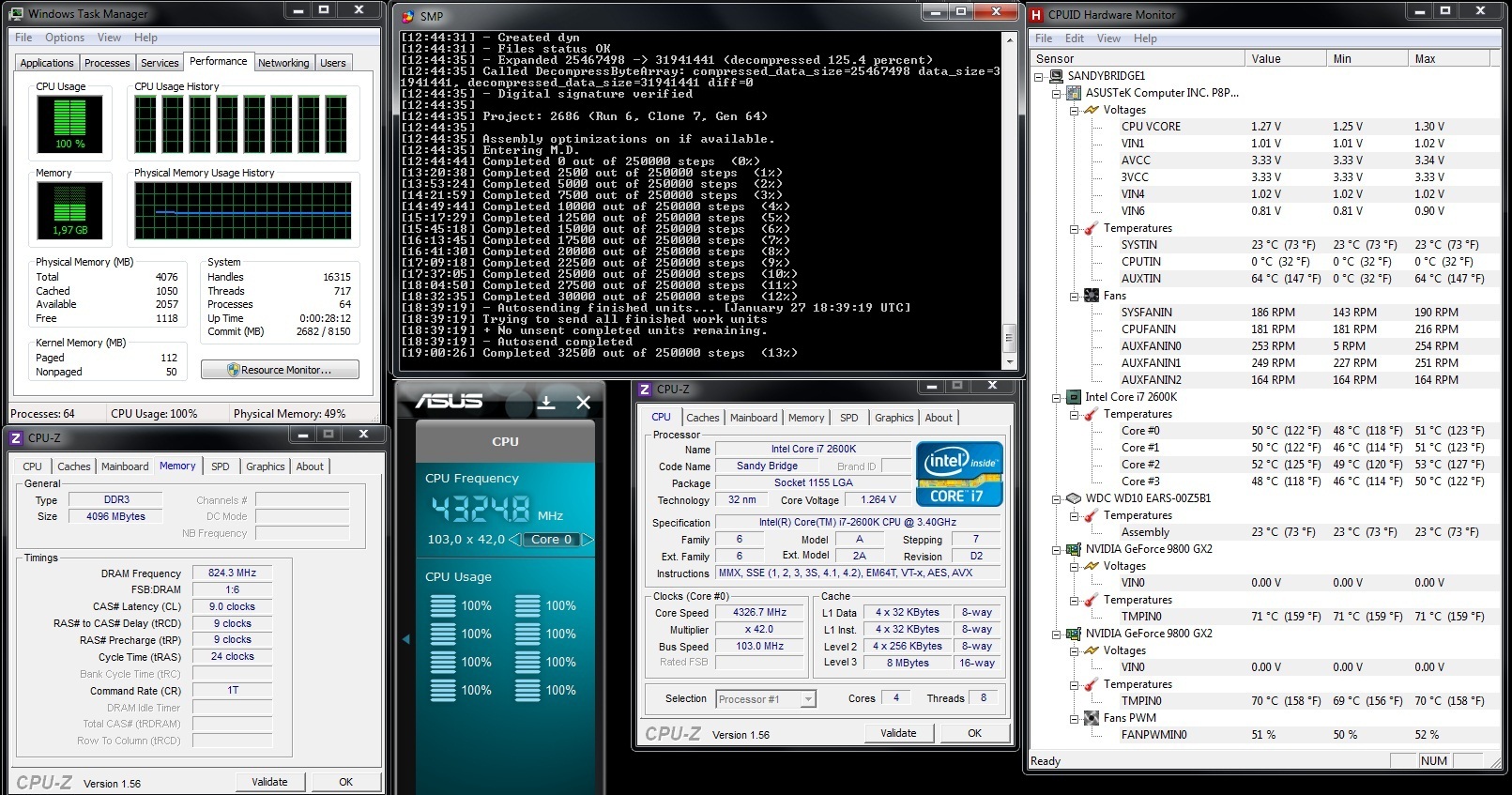Click the left arrow beside Core 0 in ASUS widget
This screenshot has height=795, width=1512.
513,540
